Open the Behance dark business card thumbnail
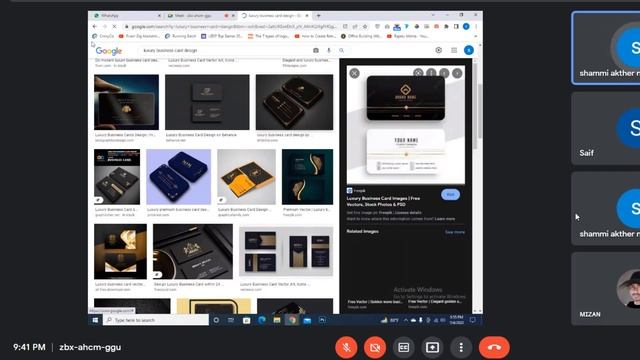The image size is (640, 360). [x=207, y=102]
